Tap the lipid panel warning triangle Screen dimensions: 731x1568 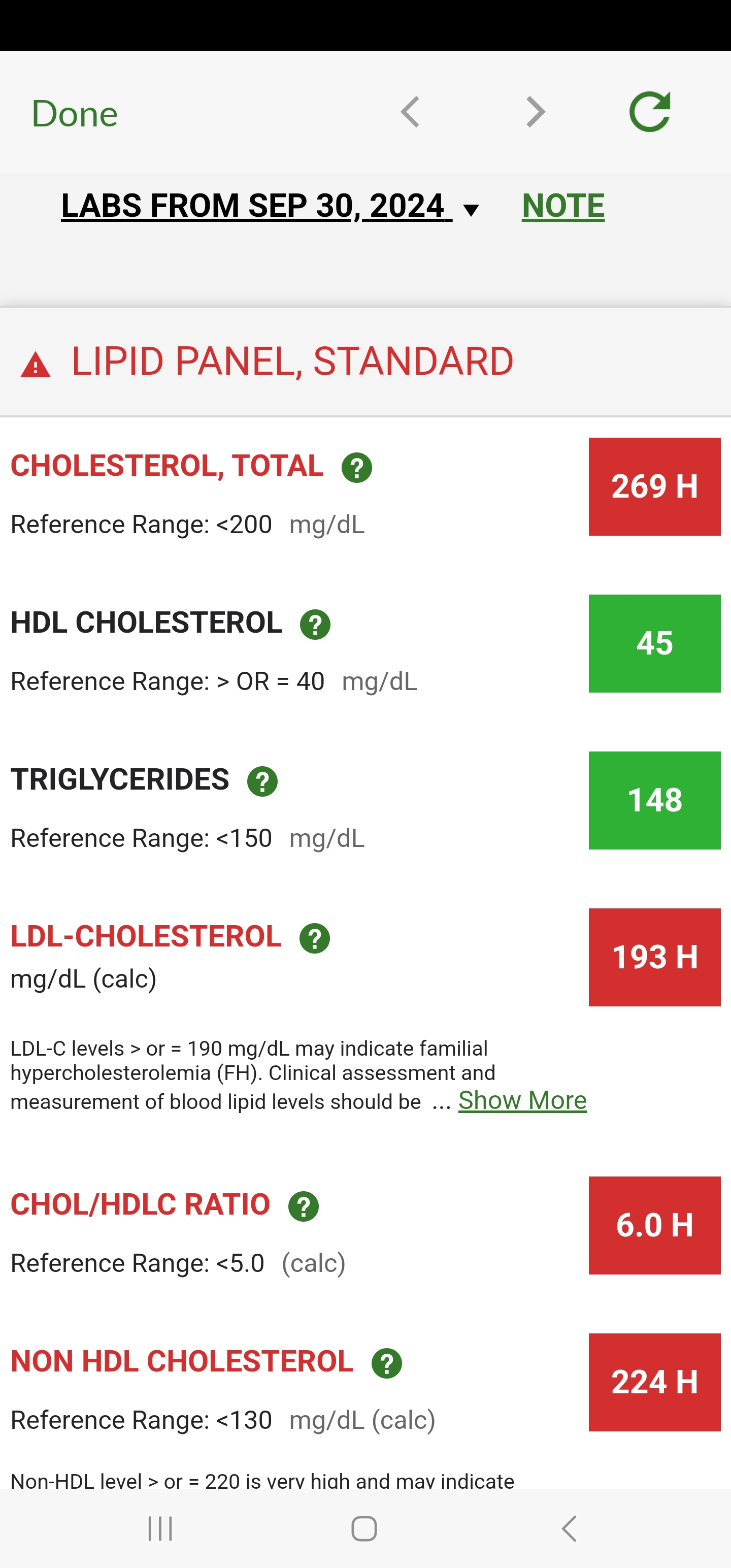tap(36, 365)
